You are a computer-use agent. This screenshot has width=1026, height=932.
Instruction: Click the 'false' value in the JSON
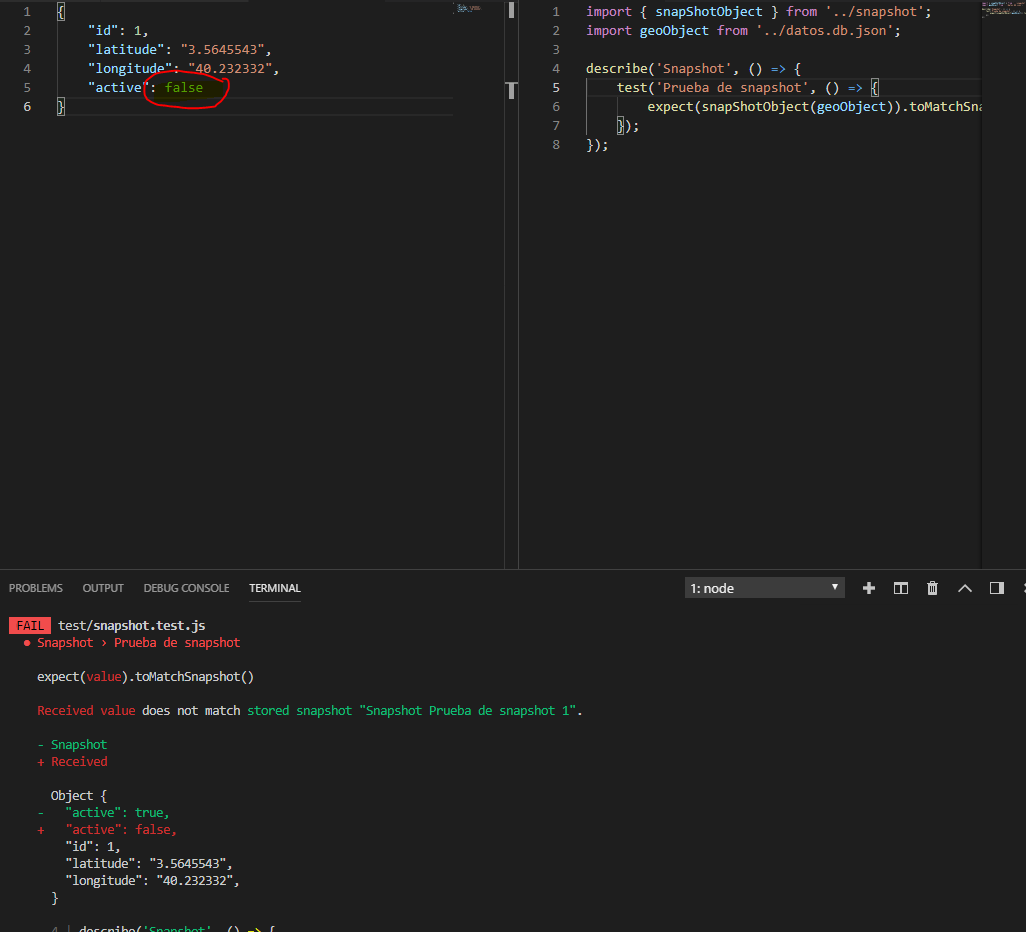point(184,87)
